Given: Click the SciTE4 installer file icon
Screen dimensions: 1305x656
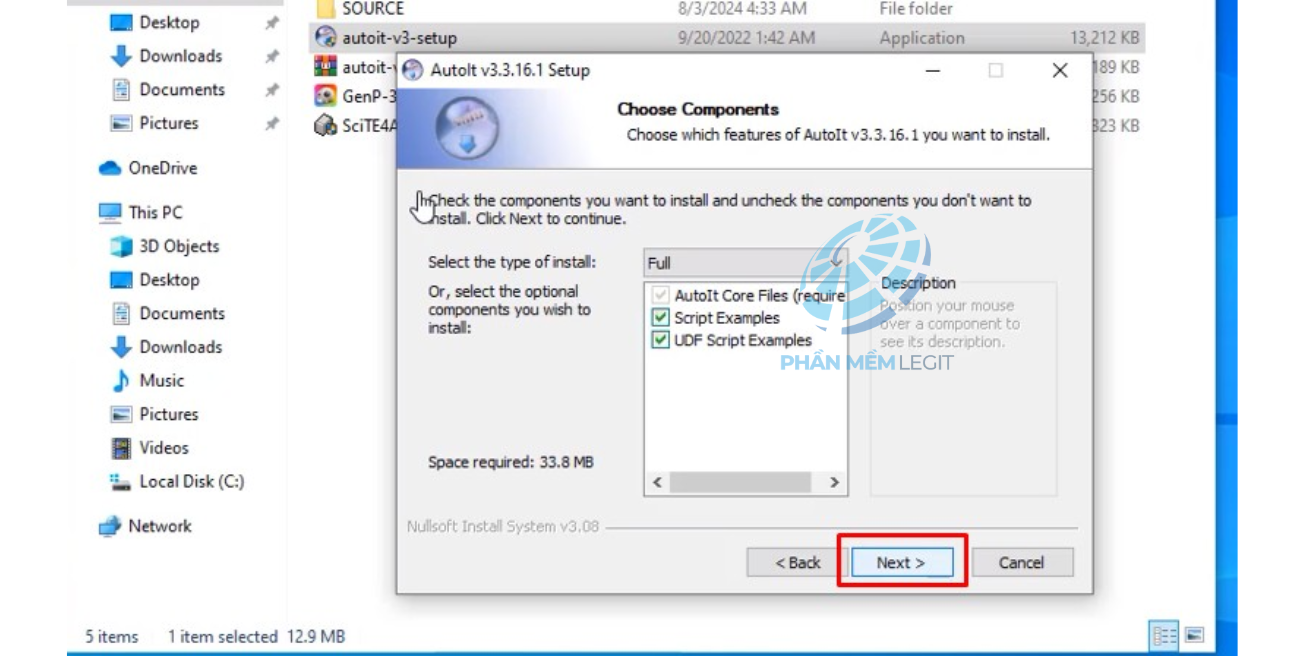Looking at the screenshot, I should pos(325,126).
